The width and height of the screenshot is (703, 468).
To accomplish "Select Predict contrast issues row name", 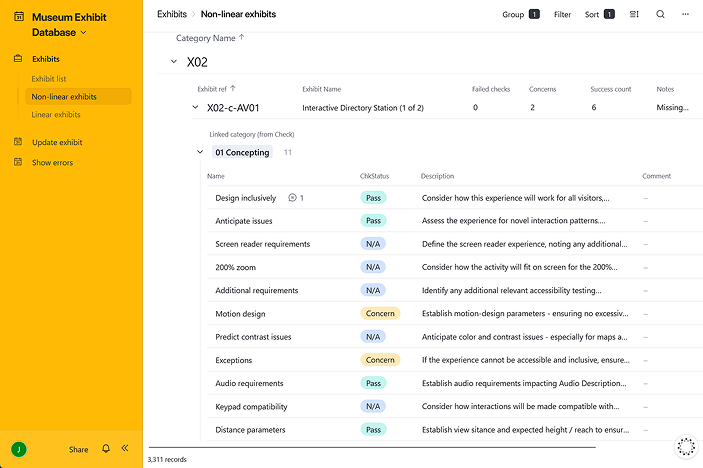I will (253, 337).
